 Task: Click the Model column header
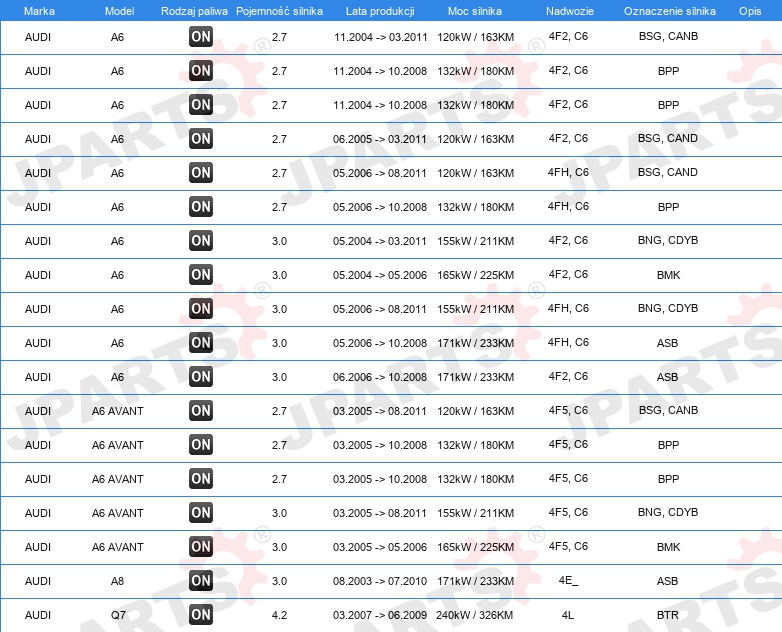point(119,11)
